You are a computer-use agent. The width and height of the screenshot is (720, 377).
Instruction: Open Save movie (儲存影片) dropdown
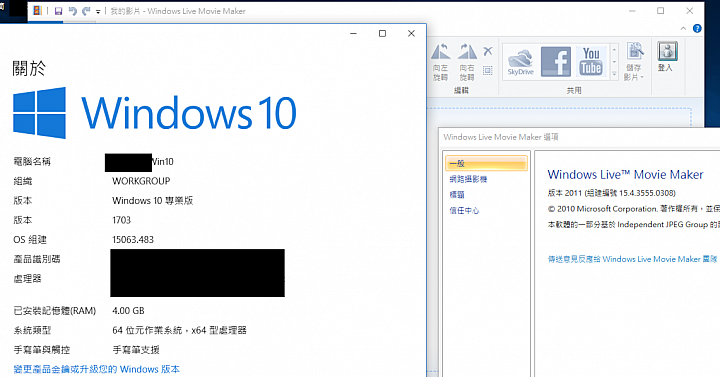coord(634,62)
